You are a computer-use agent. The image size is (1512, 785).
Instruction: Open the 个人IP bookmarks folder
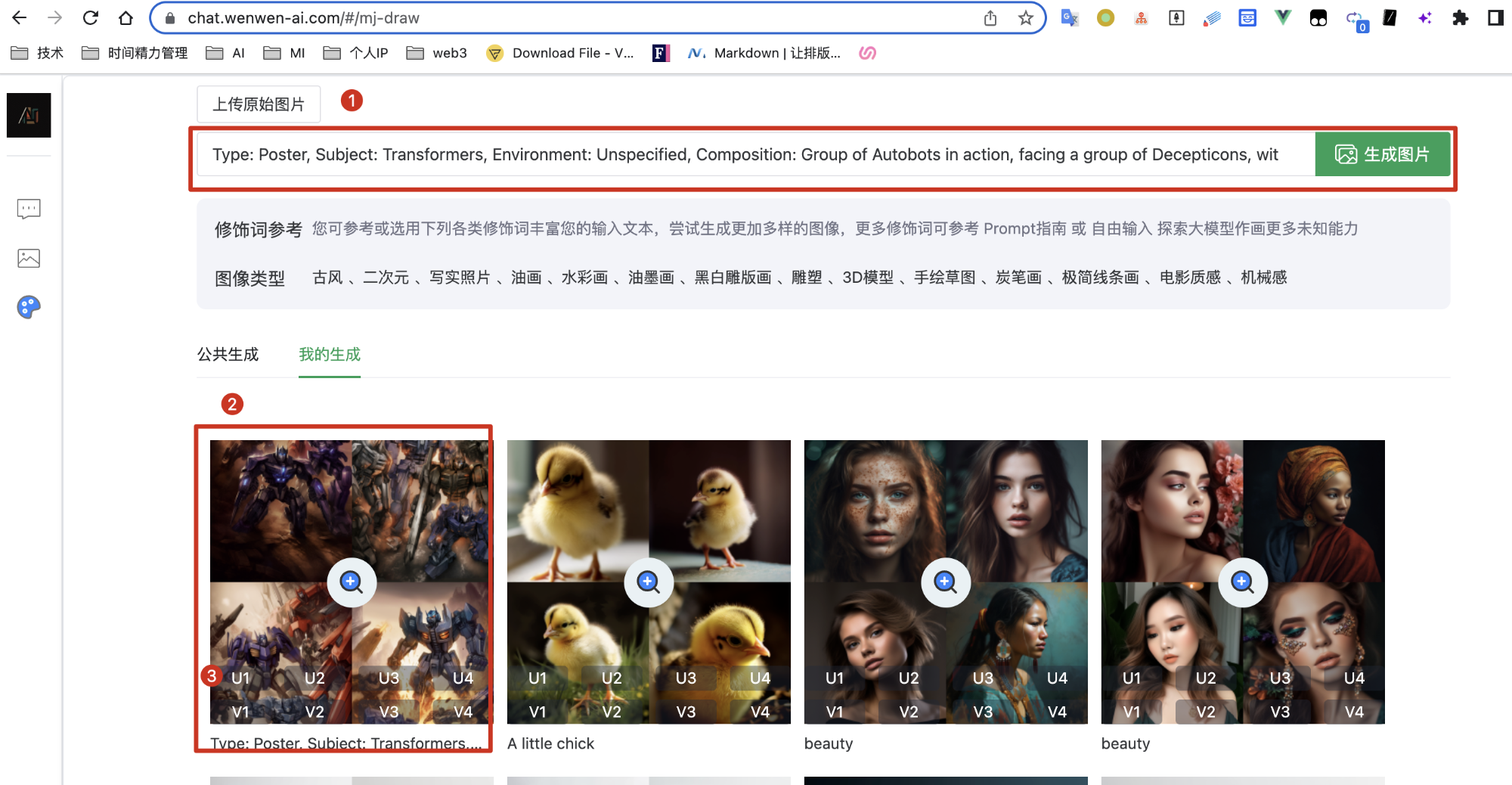pyautogui.click(x=356, y=53)
